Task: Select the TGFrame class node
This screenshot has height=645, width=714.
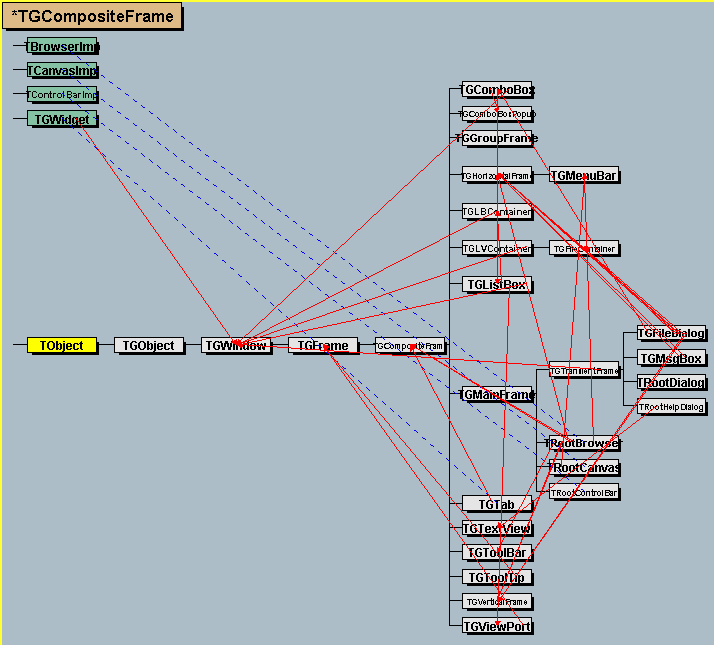Action: click(323, 345)
